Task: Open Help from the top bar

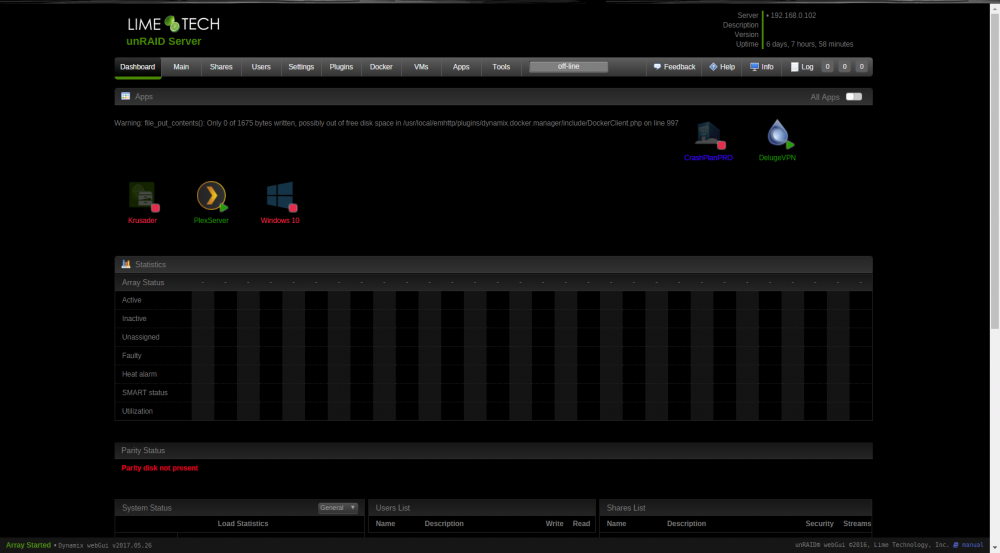Action: (722, 67)
